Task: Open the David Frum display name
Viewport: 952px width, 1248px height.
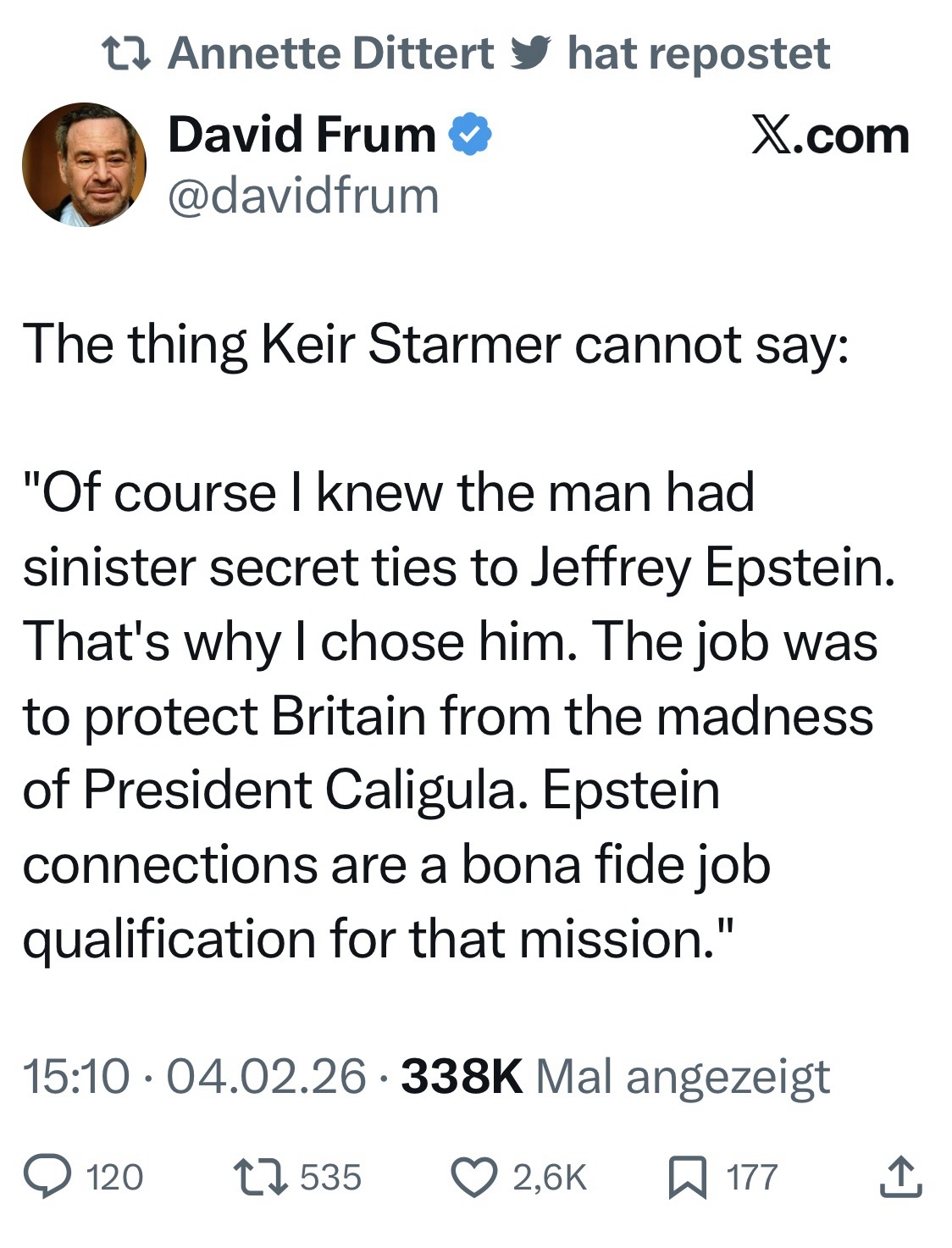Action: (x=302, y=136)
